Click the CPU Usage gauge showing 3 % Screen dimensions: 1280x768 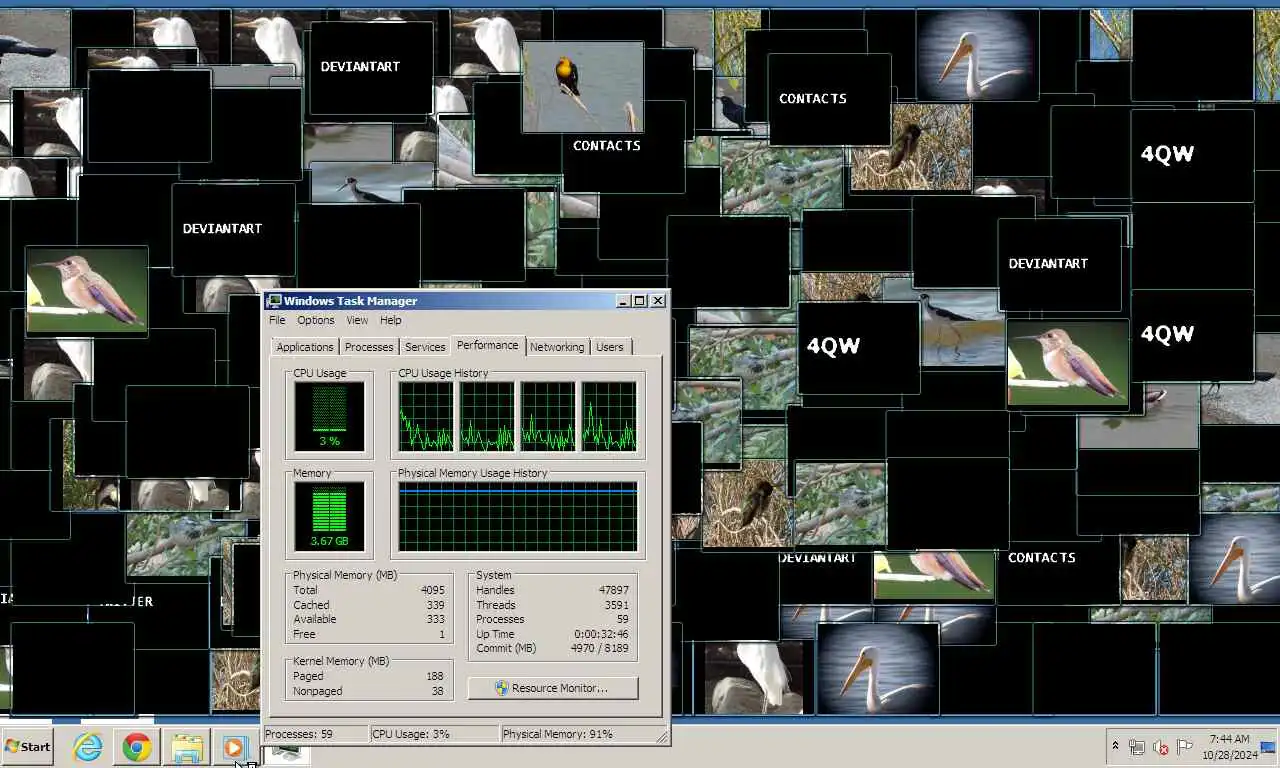point(329,417)
